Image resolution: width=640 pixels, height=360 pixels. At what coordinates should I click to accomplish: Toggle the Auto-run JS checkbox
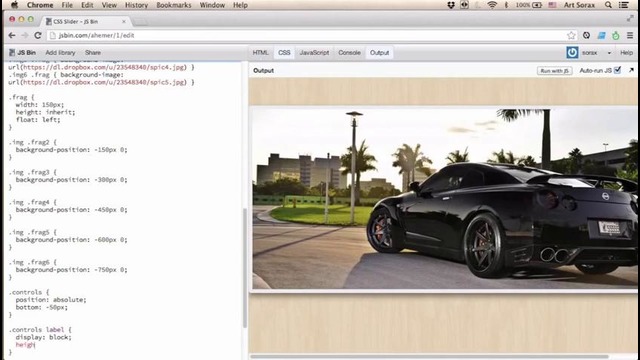618,70
